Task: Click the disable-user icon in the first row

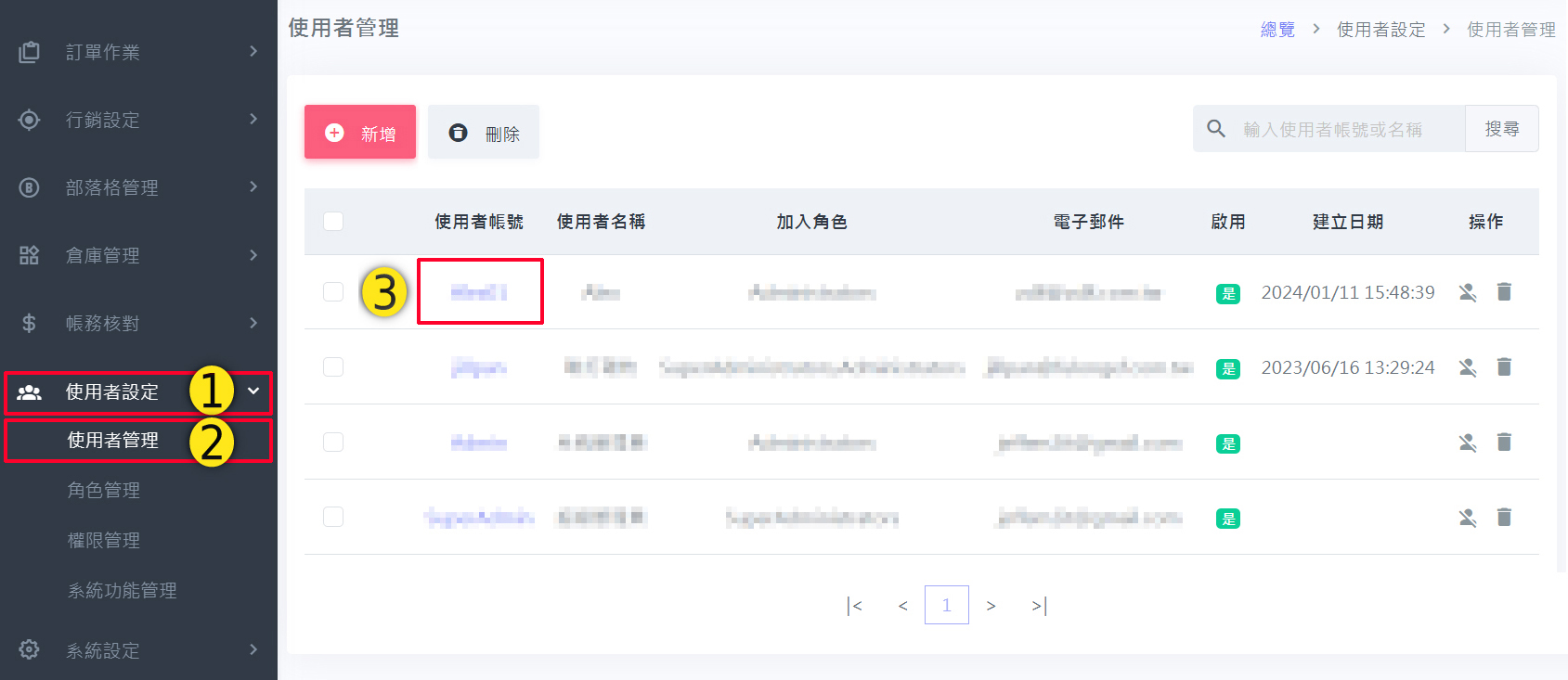Action: tap(1467, 292)
